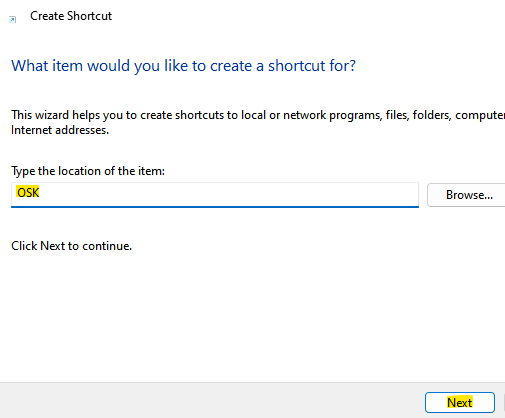Click blank dialog area below continue text
This screenshot has width=505, height=418.
point(252,317)
